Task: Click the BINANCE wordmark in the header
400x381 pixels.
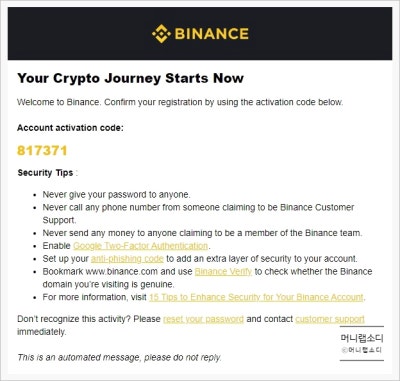Action: [211, 34]
